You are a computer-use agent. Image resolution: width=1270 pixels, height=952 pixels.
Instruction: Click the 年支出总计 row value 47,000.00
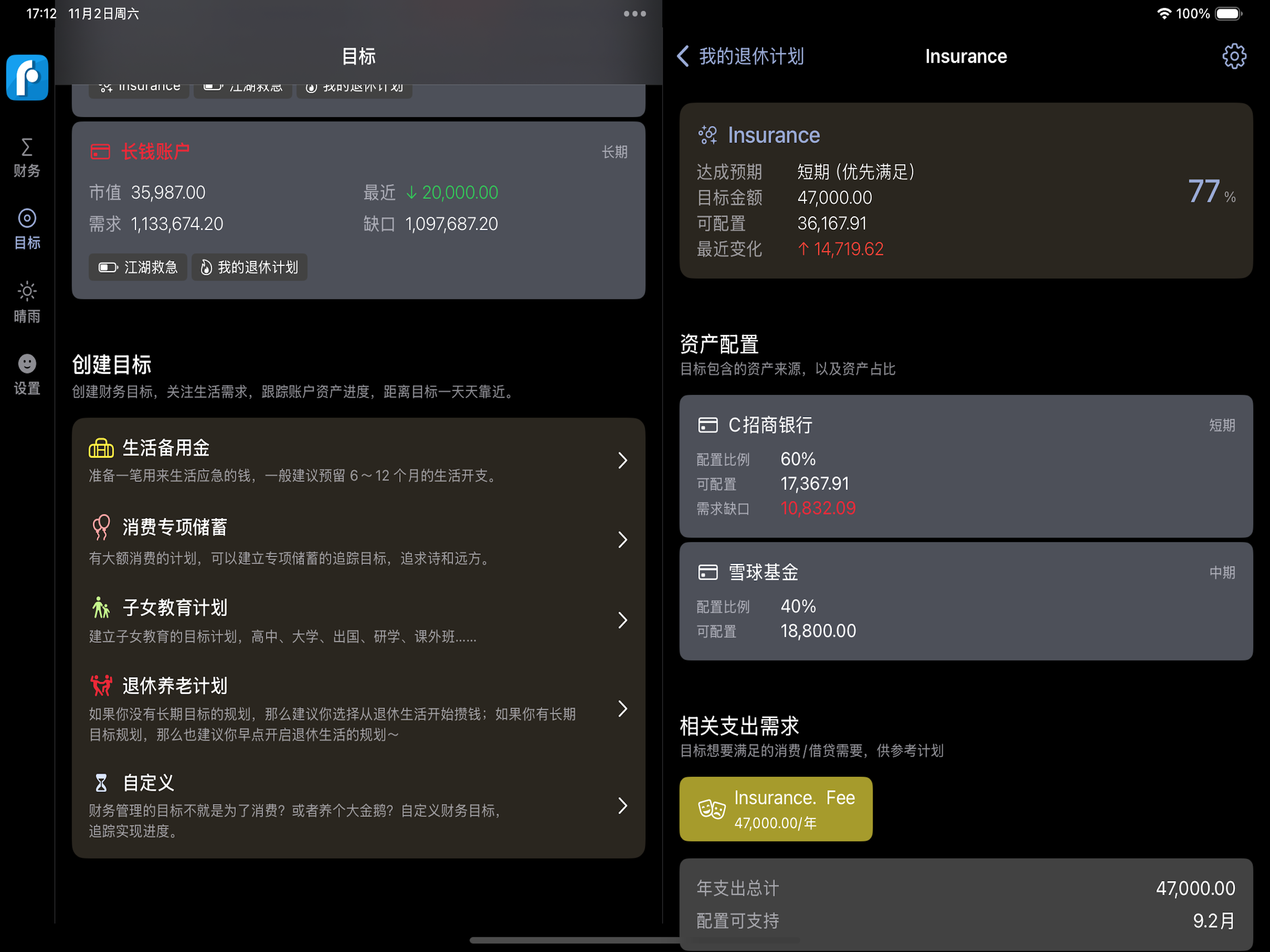pyautogui.click(x=1195, y=888)
